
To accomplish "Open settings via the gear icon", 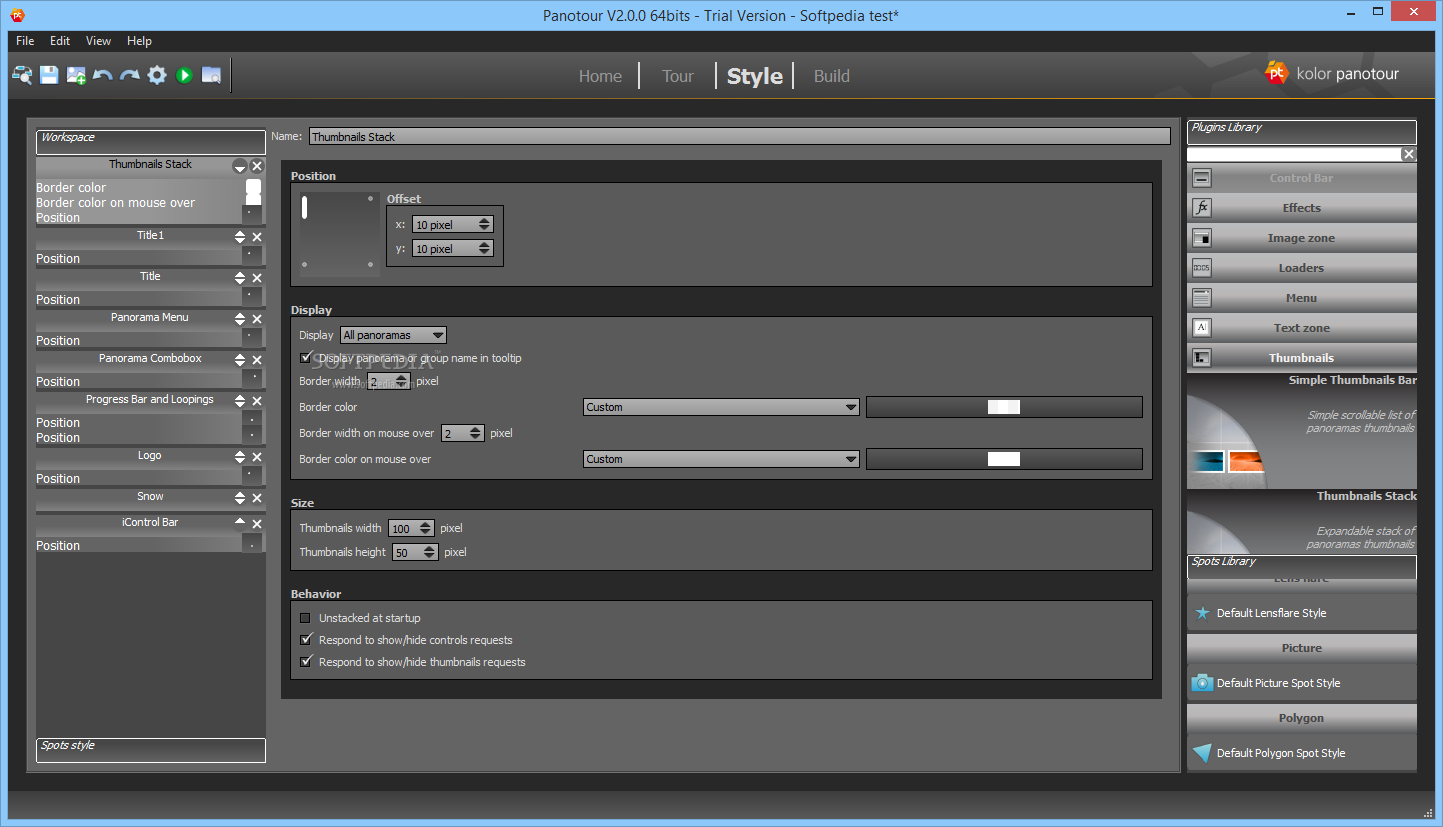I will 157,75.
